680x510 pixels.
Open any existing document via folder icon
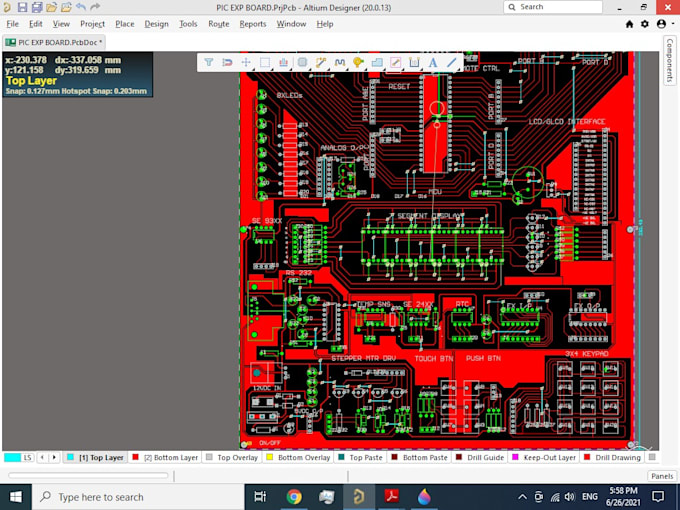click(52, 7)
